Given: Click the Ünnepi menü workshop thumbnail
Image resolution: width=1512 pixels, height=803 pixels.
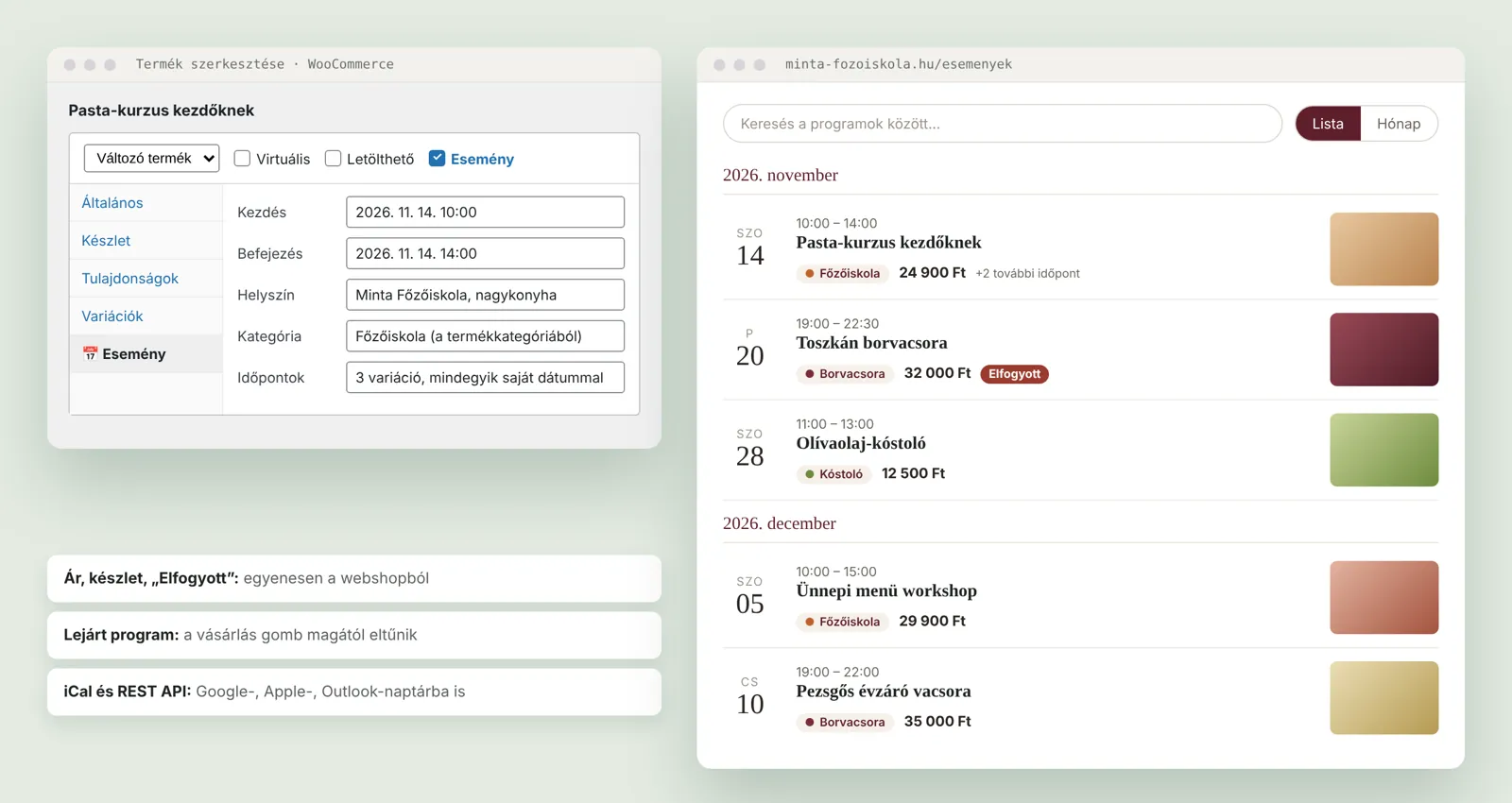Looking at the screenshot, I should click(x=1383, y=597).
